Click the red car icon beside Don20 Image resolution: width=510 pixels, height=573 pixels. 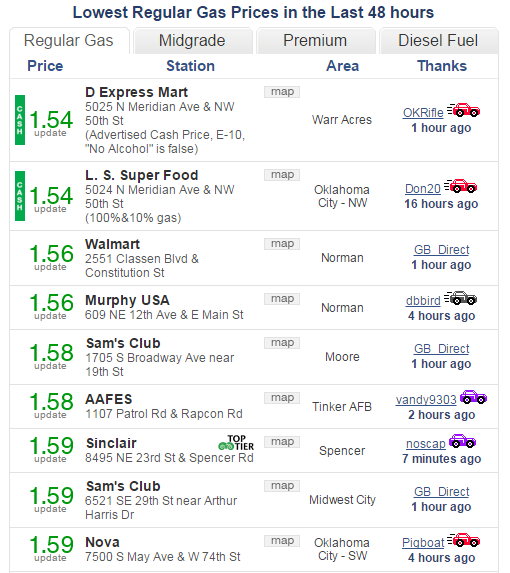[461, 186]
